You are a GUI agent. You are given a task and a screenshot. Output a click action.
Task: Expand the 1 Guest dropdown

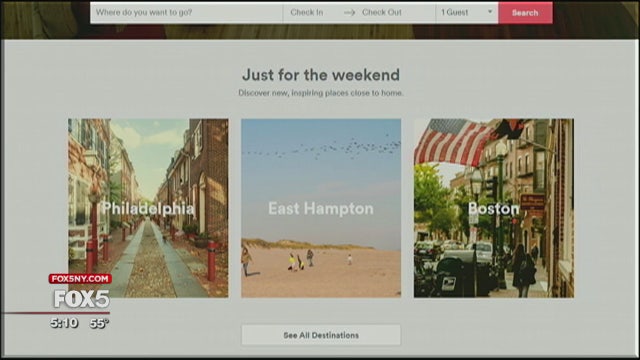(x=467, y=13)
